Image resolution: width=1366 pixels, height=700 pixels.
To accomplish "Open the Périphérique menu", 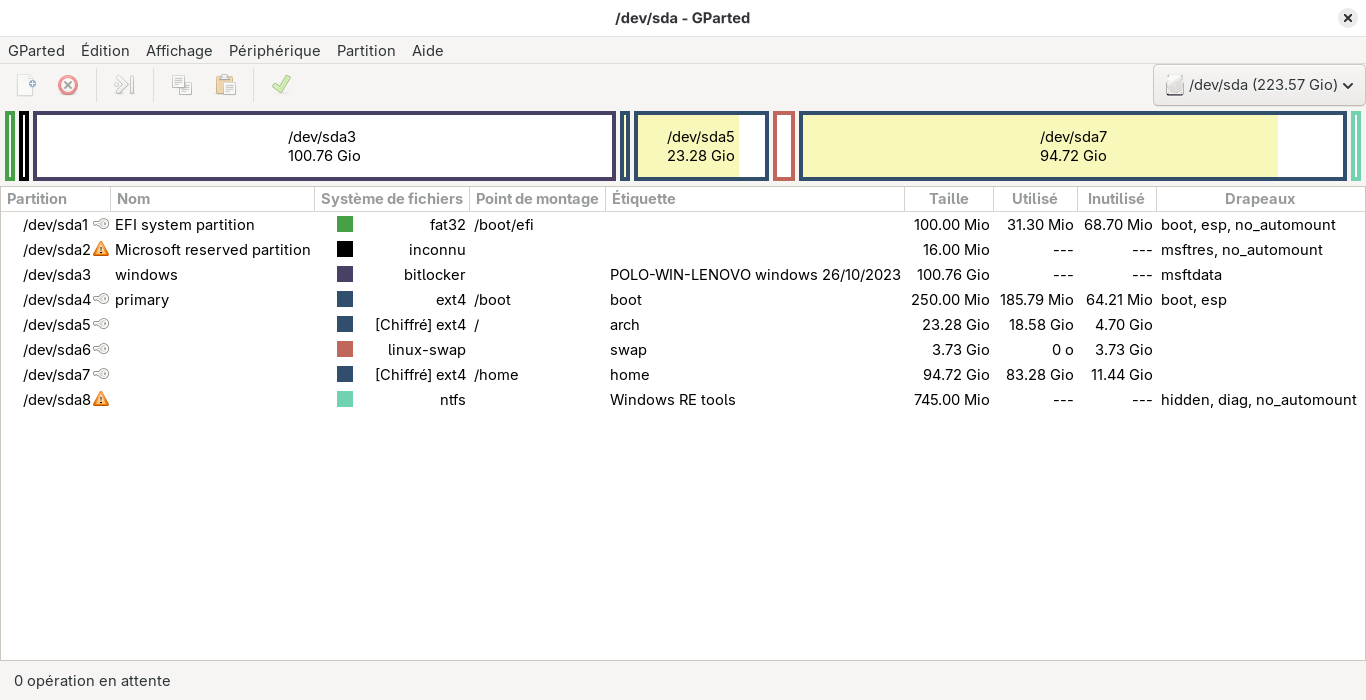I will point(274,51).
